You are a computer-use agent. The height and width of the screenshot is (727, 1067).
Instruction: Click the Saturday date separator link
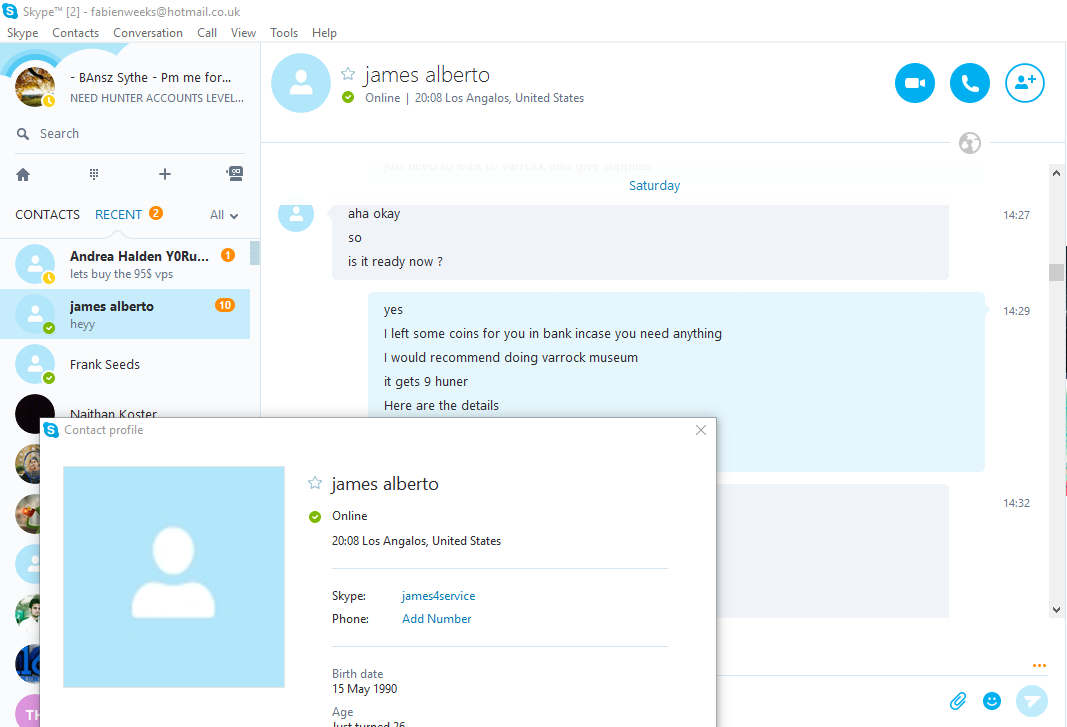click(x=654, y=185)
